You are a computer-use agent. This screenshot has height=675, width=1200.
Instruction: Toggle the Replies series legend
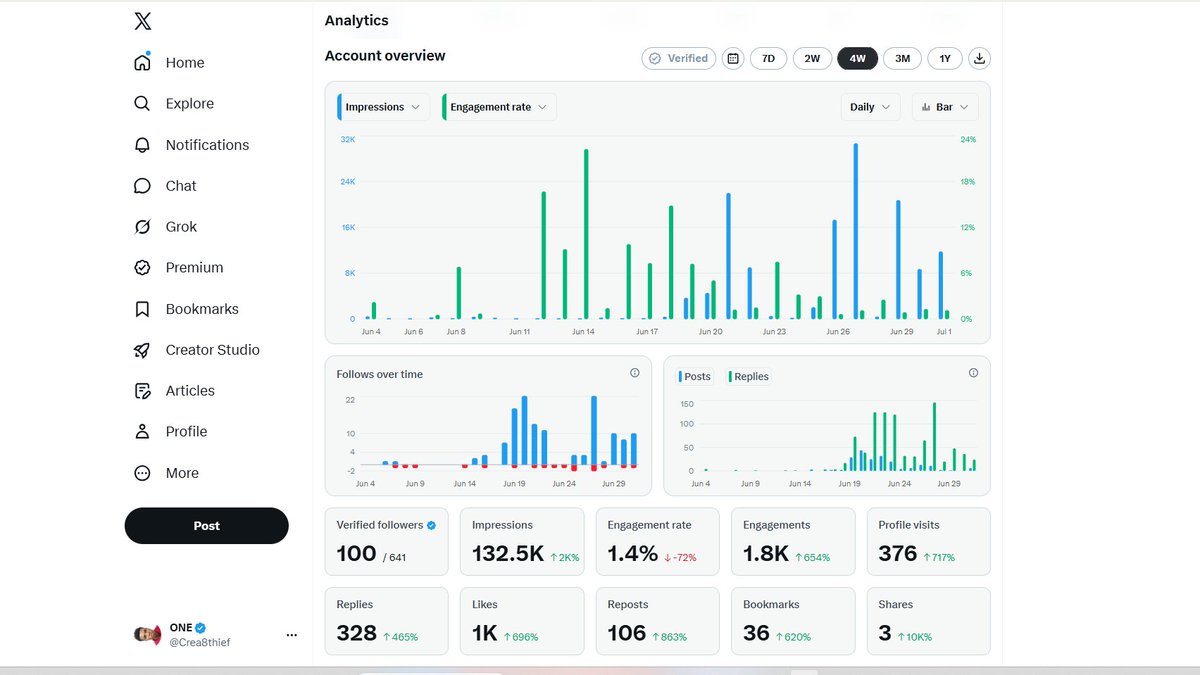[x=749, y=376]
